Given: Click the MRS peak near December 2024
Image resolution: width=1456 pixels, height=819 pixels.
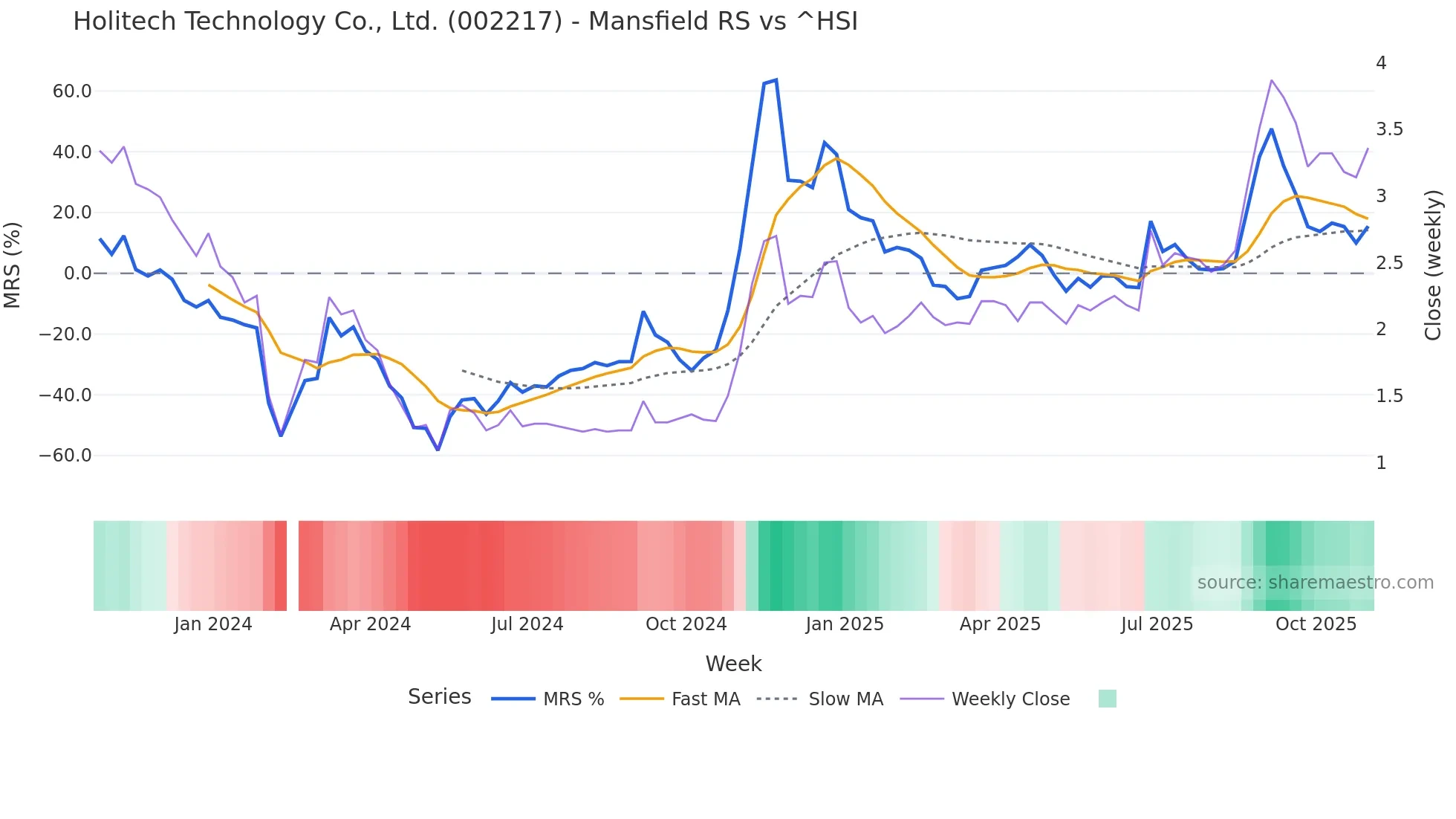Looking at the screenshot, I should pyautogui.click(x=776, y=80).
